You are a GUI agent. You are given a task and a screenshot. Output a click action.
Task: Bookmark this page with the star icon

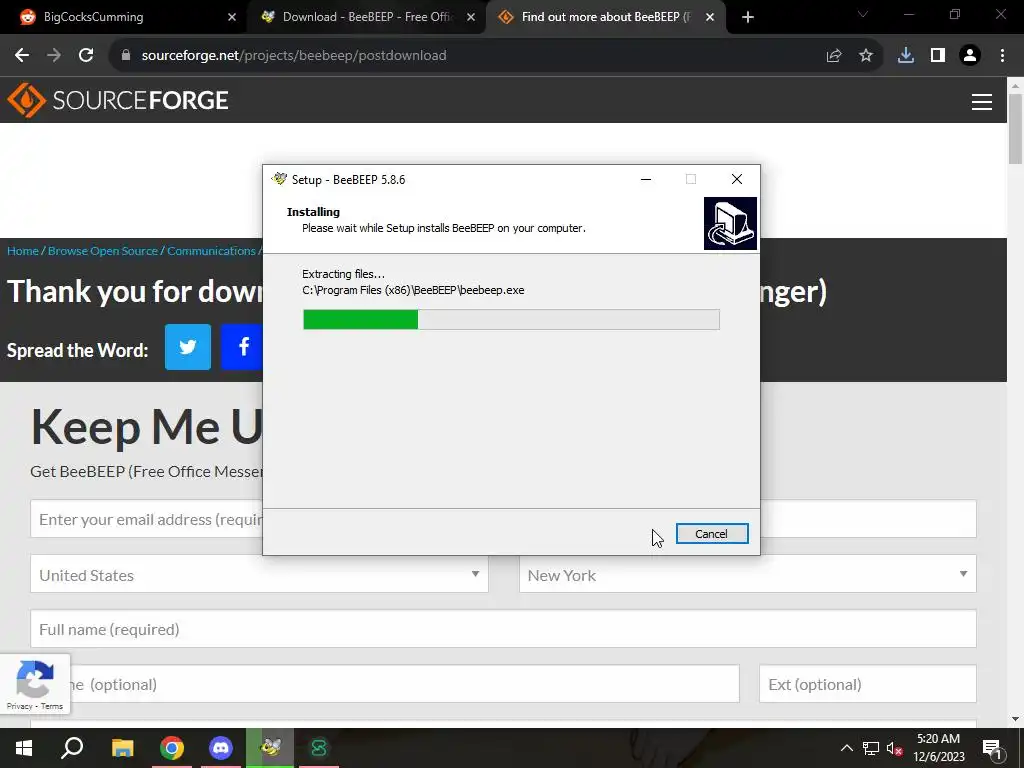point(866,56)
